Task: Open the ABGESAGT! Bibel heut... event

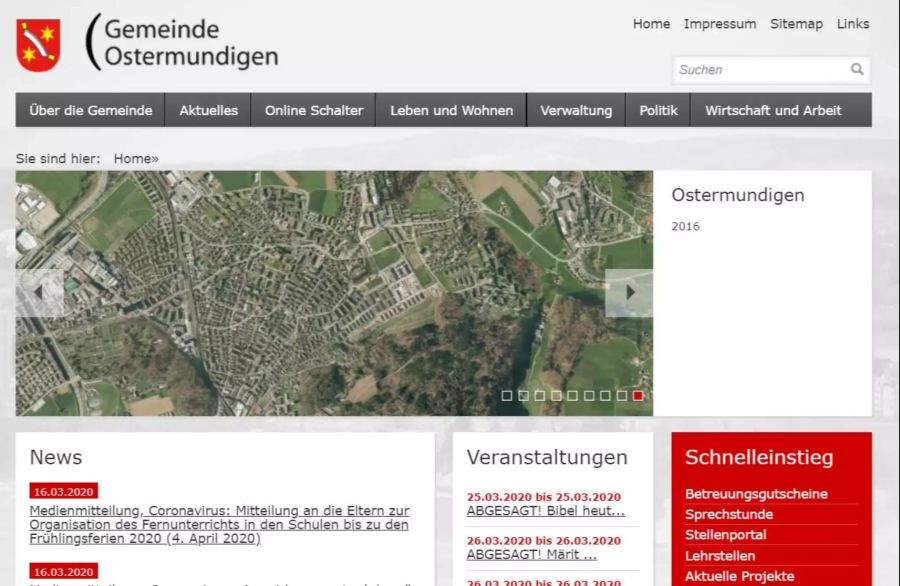Action: tap(545, 511)
